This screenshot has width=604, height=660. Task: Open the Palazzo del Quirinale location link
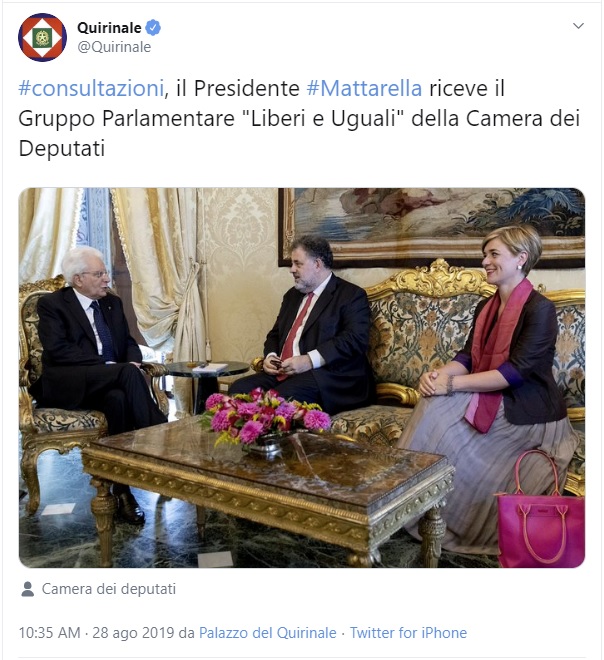click(x=268, y=633)
